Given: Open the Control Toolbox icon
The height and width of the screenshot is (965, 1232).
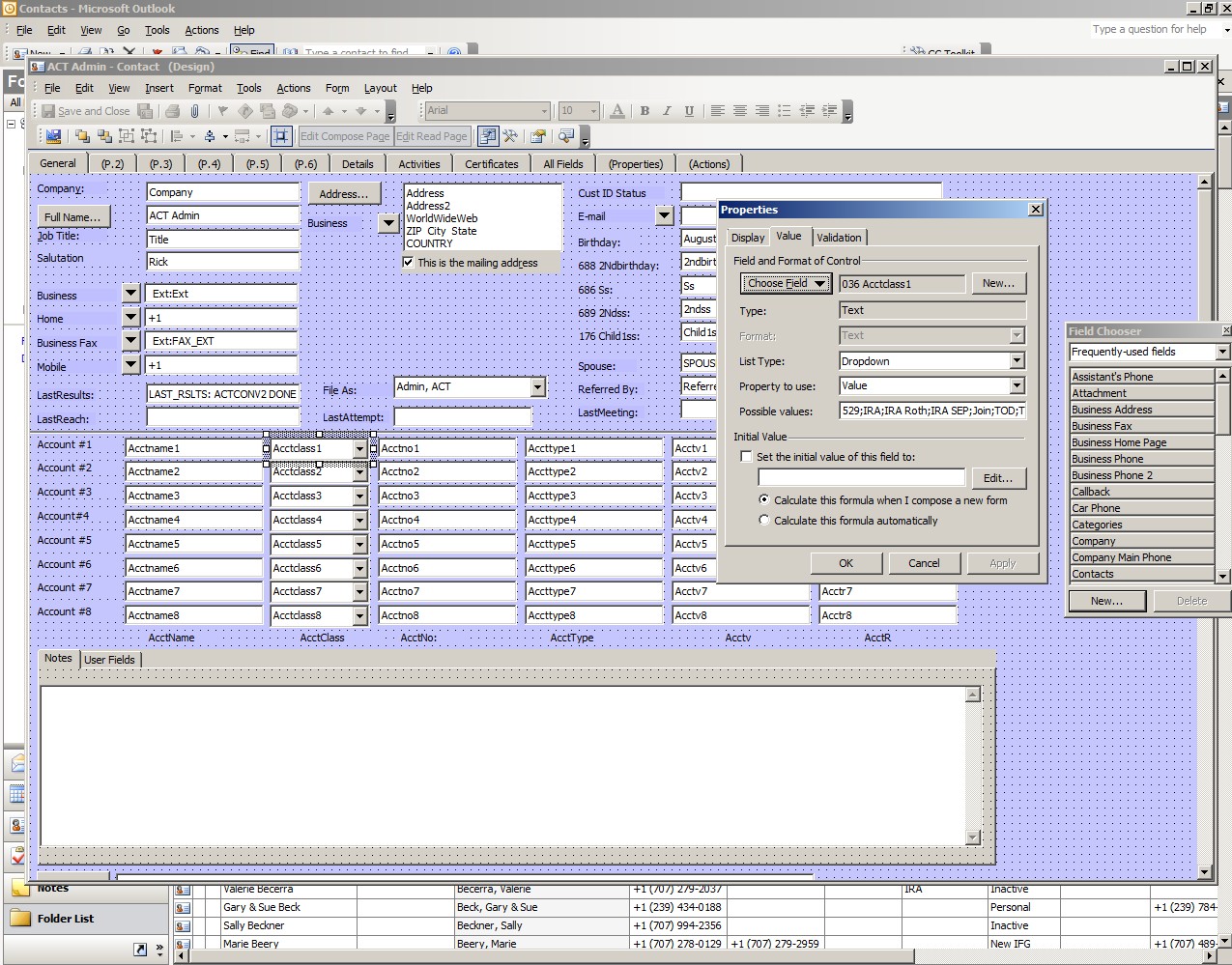Looking at the screenshot, I should coord(510,136).
